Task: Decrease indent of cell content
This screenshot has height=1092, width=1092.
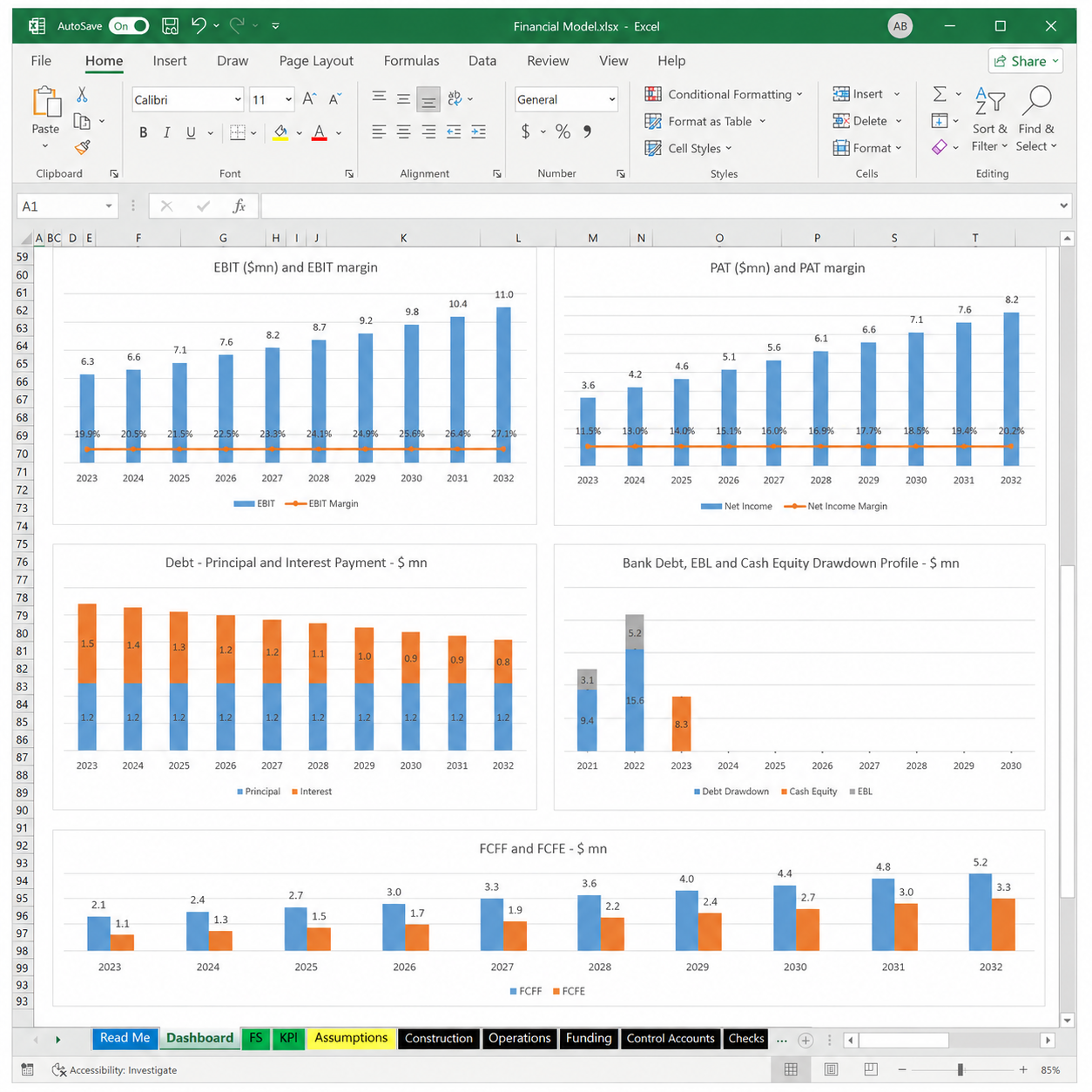Action: pyautogui.click(x=454, y=132)
